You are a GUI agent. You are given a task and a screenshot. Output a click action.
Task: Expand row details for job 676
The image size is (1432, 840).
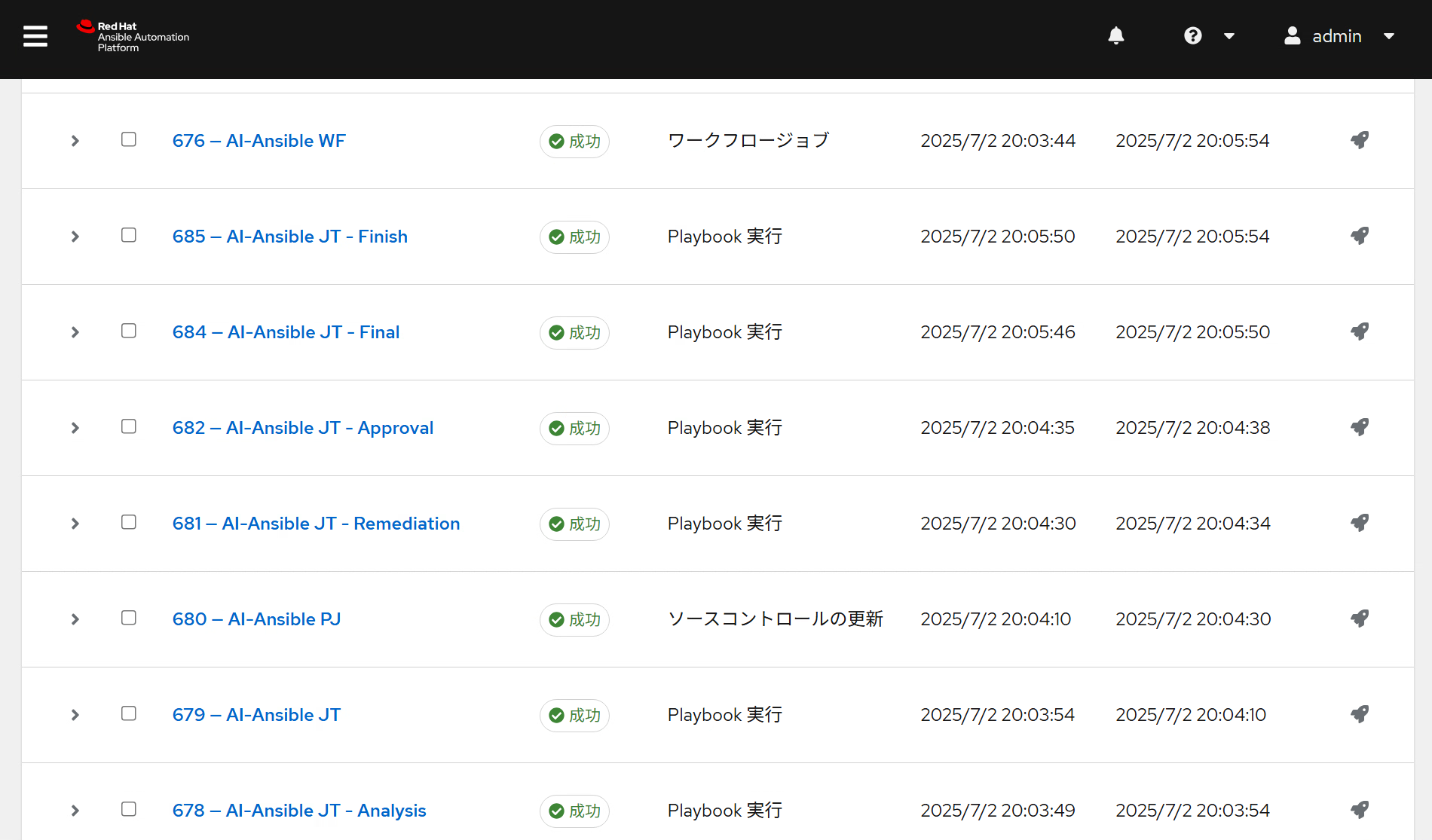tap(75, 141)
